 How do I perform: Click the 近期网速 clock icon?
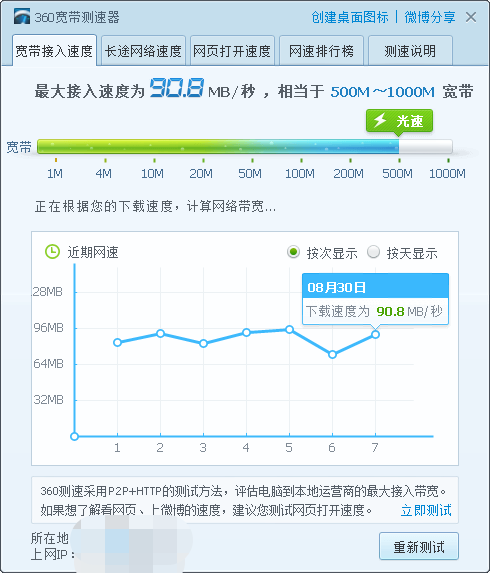click(x=52, y=252)
